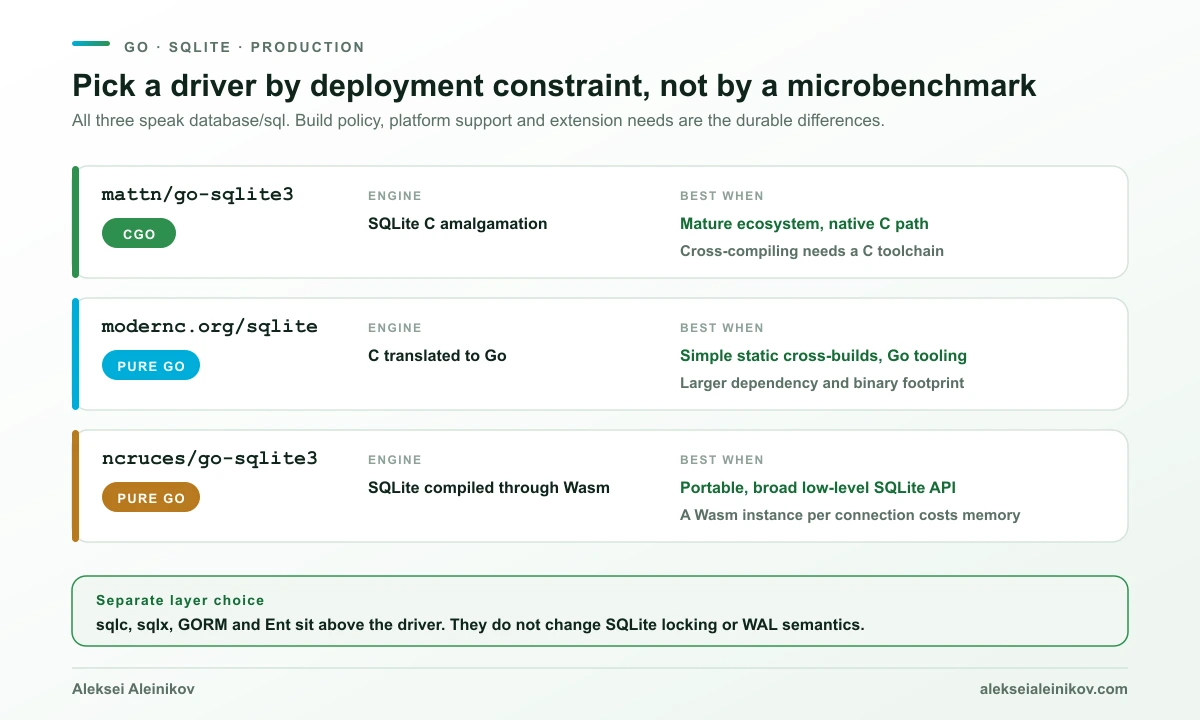Click the PURE GO badge under modernc.org/sqlite
The image size is (1200, 720).
pos(151,366)
